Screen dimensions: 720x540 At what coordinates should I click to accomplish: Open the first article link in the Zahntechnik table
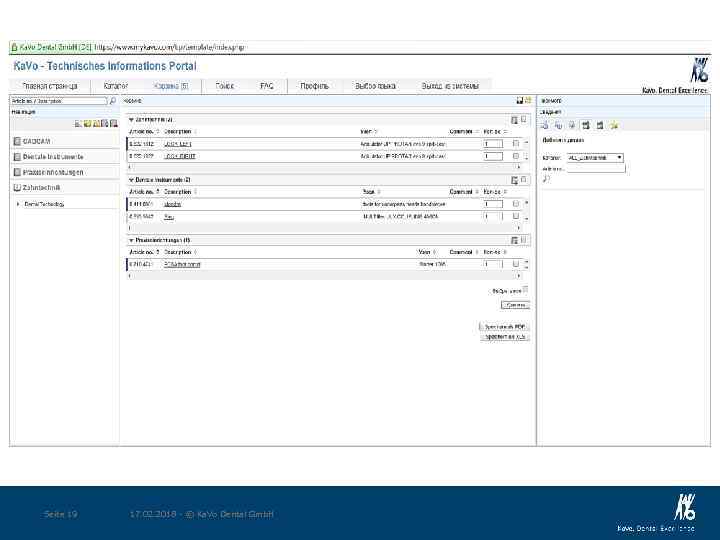pyautogui.click(x=178, y=144)
